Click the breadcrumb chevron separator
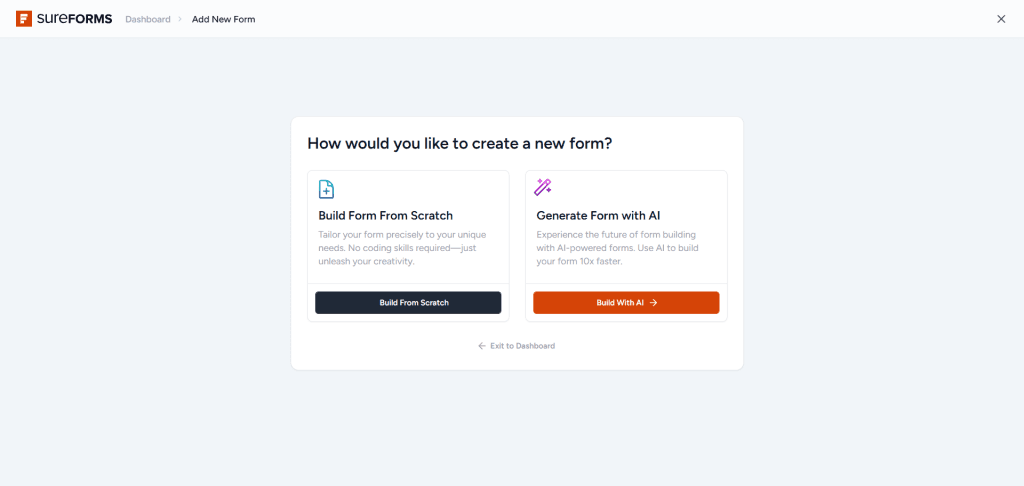Screen dimensions: 1024x486 pyautogui.click(x=180, y=19)
